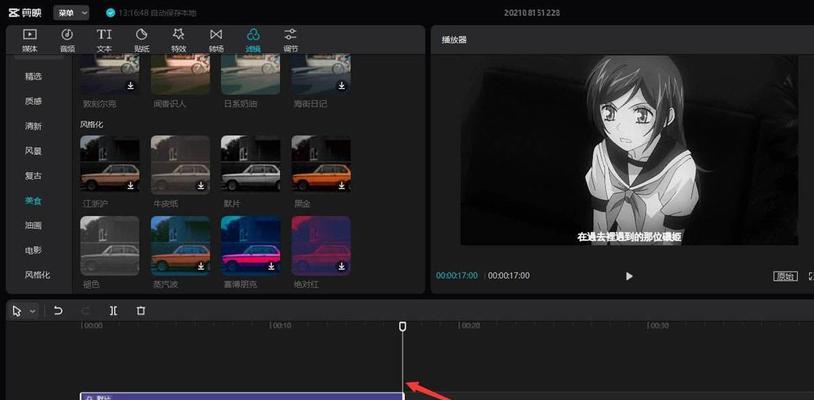Choose the 闻香识人 filter thumbnail
The width and height of the screenshot is (814, 400).
[180, 75]
